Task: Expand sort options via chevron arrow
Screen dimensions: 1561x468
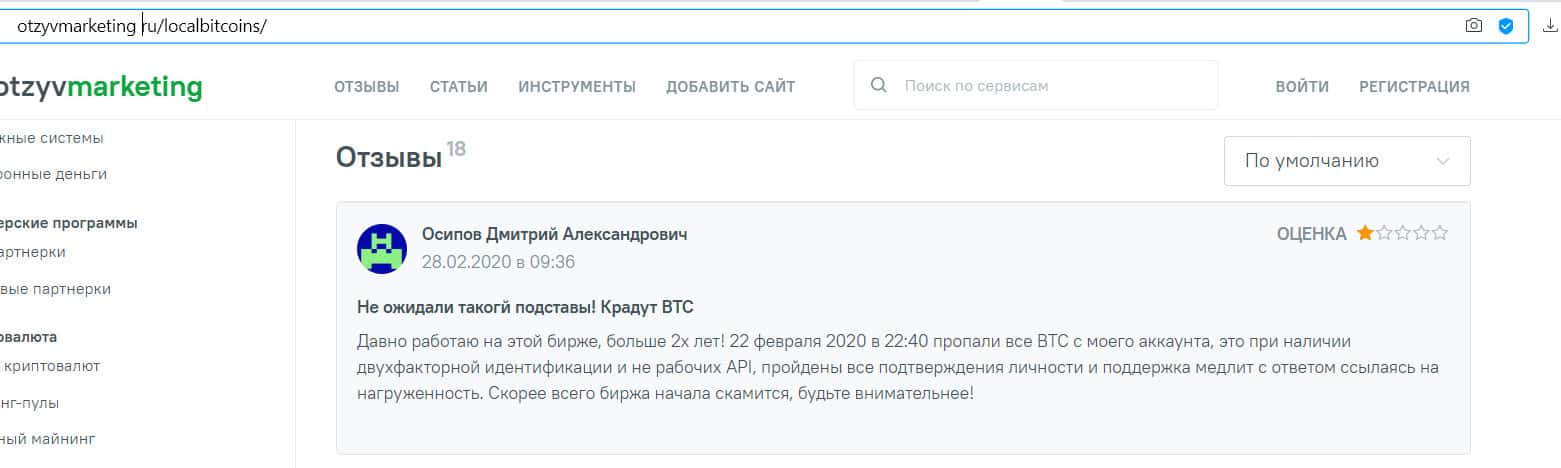Action: (x=1442, y=161)
